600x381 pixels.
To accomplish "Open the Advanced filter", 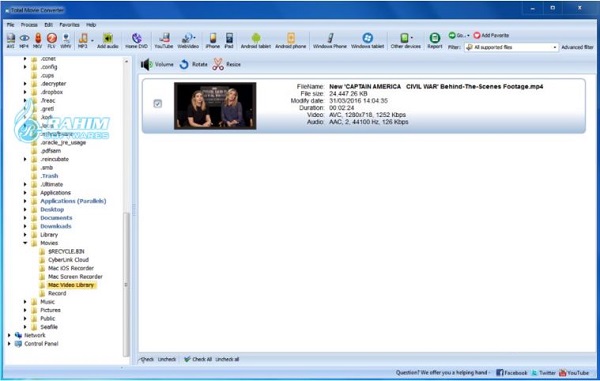I will pos(577,47).
